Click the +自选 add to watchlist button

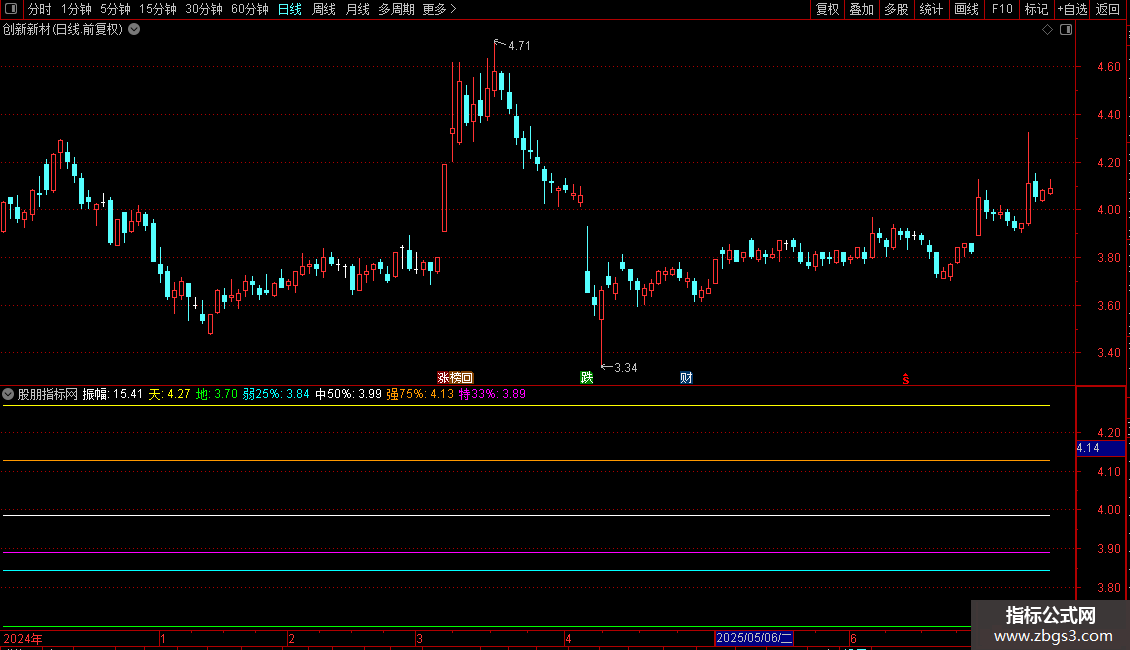pos(1072,9)
